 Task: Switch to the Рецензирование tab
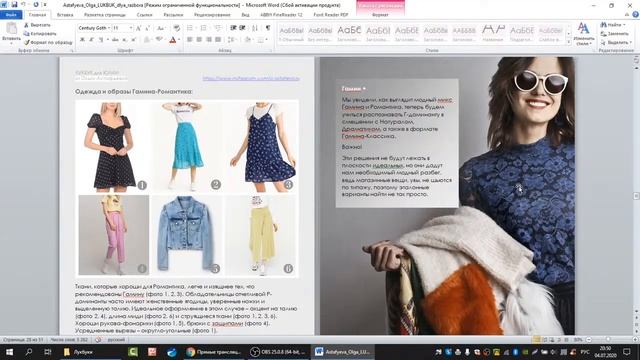212,15
